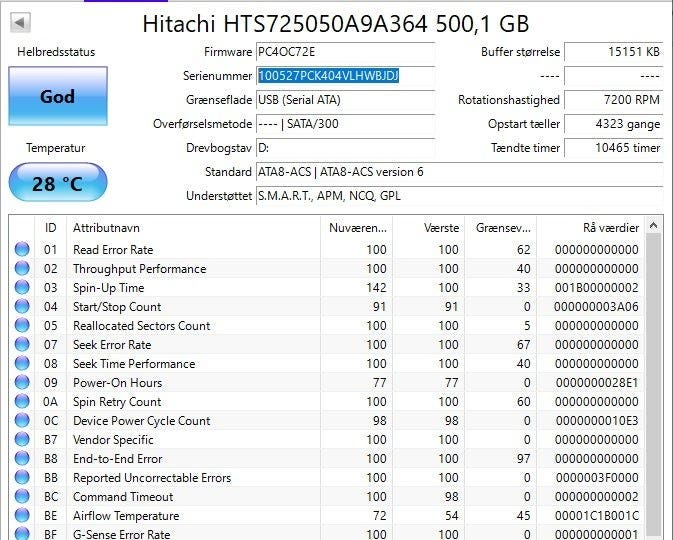Click the Rotationshastighed 7200 RPM field
Screen dimensions: 673x540
point(613,100)
